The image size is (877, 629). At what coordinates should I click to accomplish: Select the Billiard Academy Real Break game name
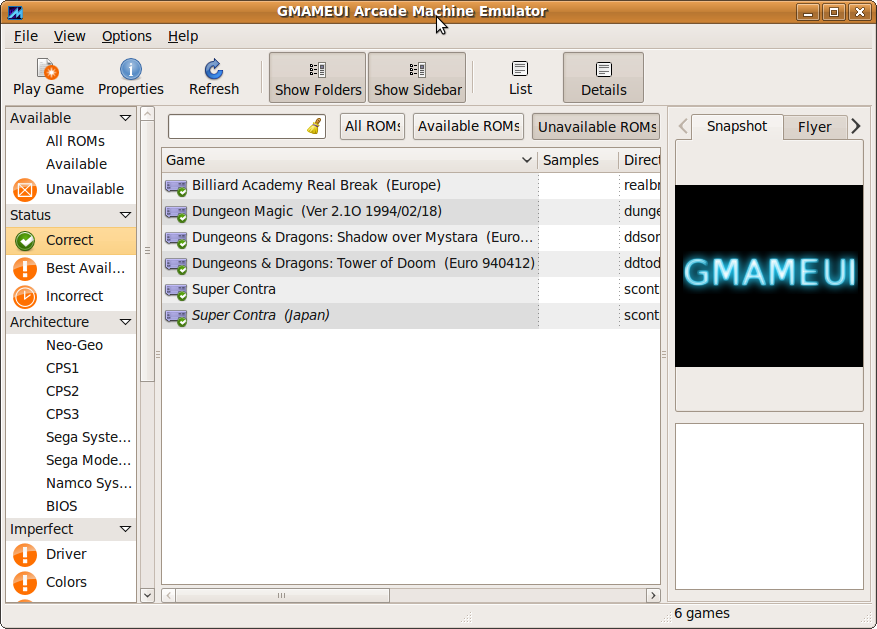click(316, 185)
